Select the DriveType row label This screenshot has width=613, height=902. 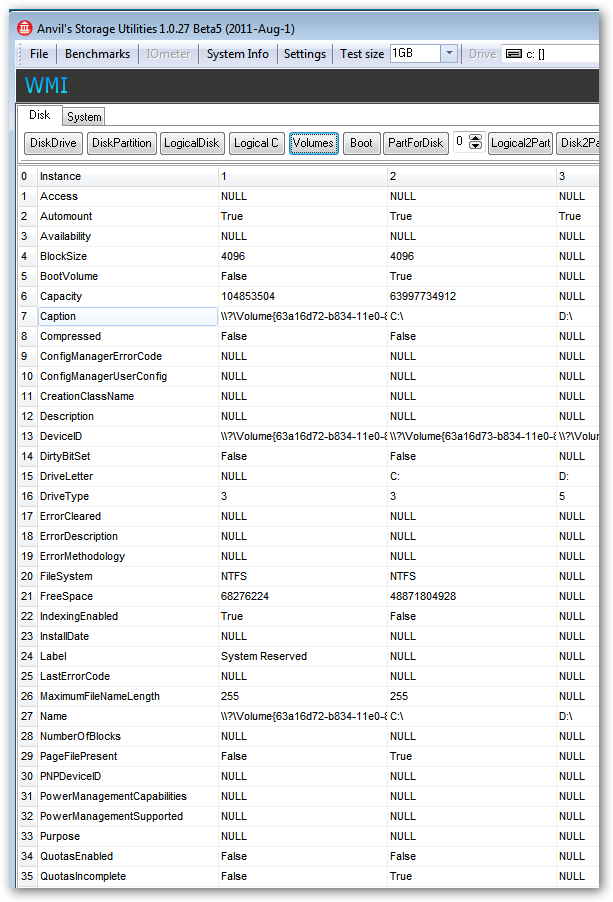tap(64, 496)
